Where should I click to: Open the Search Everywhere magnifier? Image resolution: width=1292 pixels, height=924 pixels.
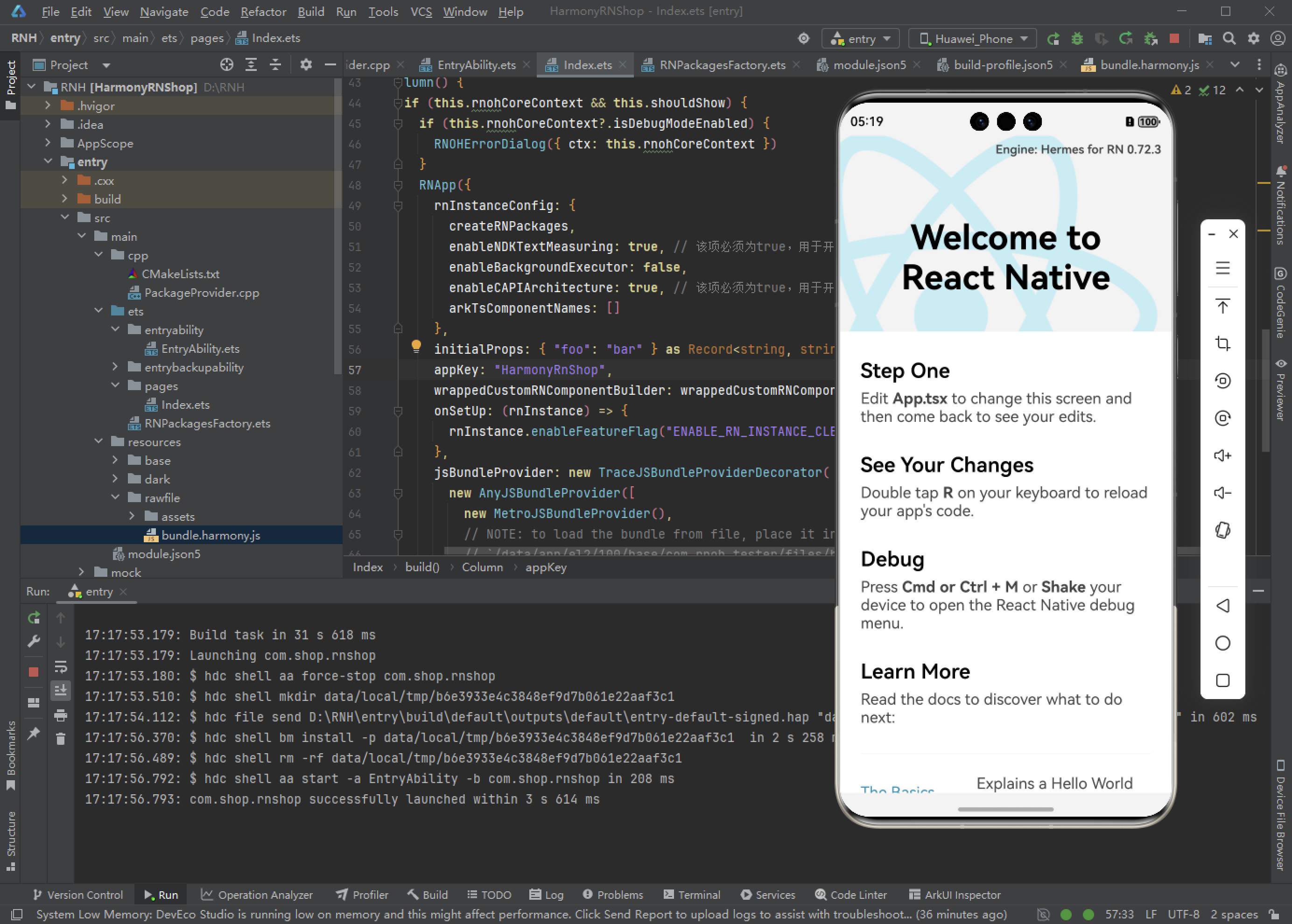(1229, 39)
